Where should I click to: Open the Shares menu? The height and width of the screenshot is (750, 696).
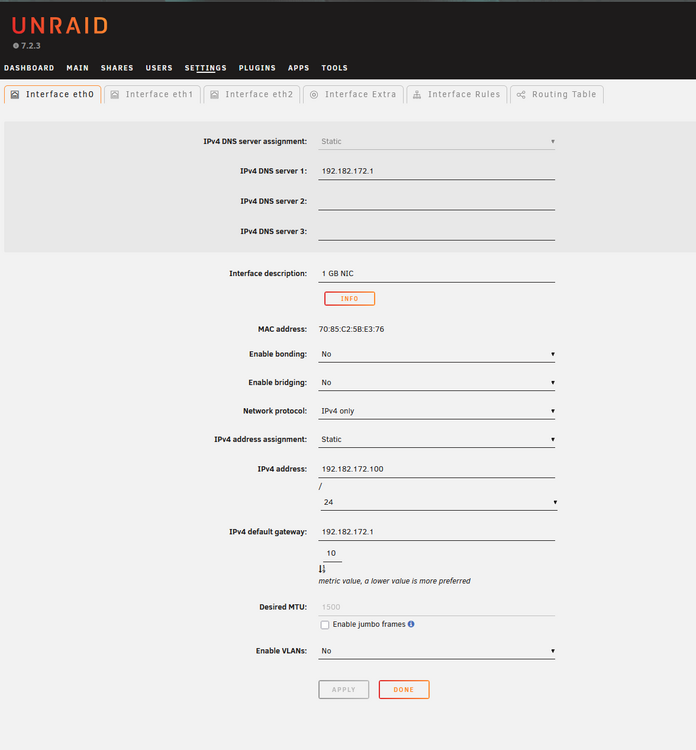click(117, 68)
